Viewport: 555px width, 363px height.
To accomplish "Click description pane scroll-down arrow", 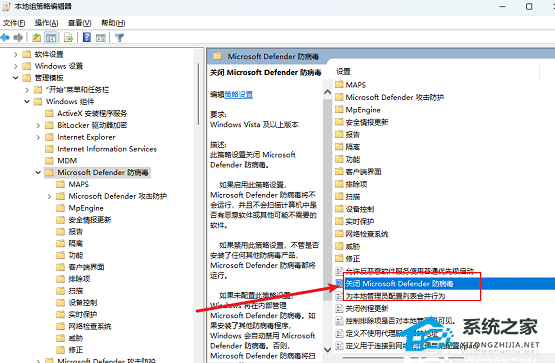I will point(328,350).
